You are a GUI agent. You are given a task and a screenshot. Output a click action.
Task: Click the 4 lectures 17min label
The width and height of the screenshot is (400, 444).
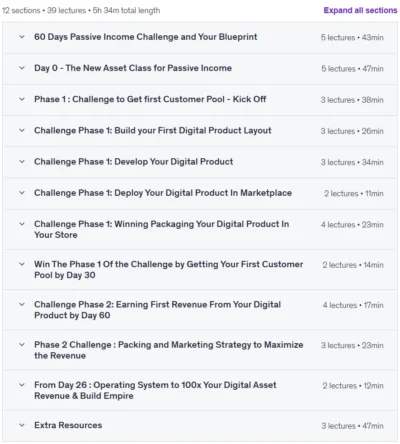353,305
